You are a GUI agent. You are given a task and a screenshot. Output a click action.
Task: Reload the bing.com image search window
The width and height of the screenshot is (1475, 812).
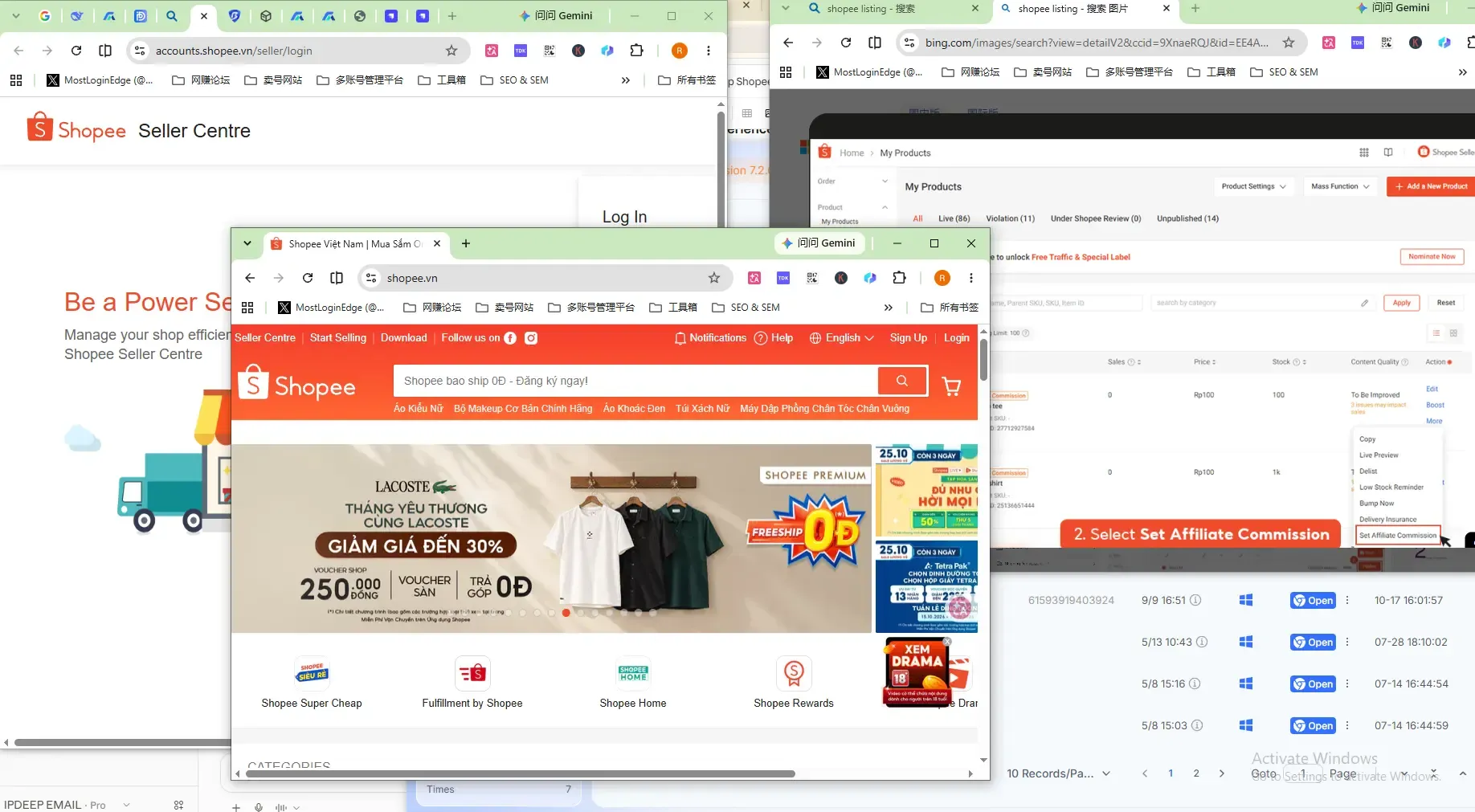[x=846, y=43]
